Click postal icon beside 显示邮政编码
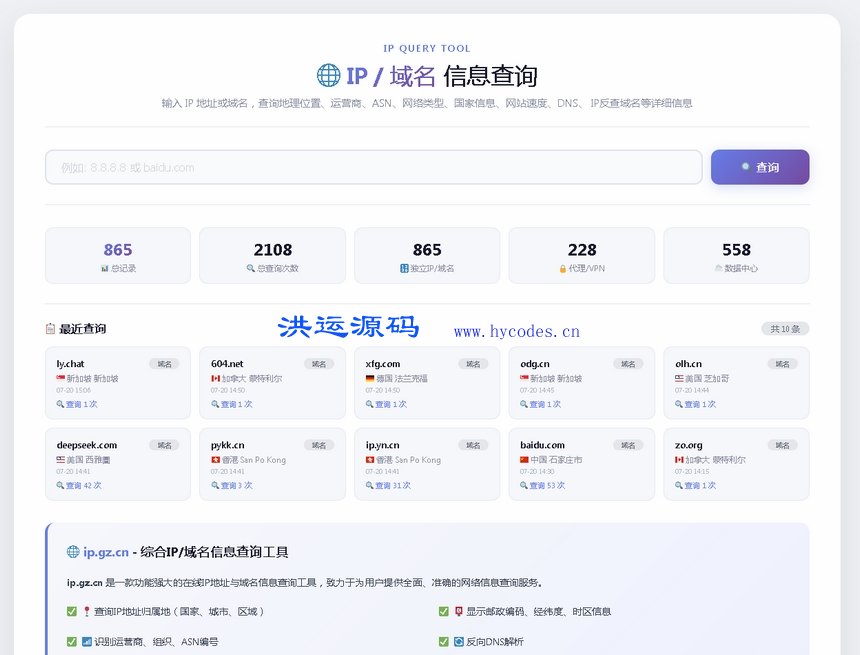The width and height of the screenshot is (860, 655). tap(459, 611)
